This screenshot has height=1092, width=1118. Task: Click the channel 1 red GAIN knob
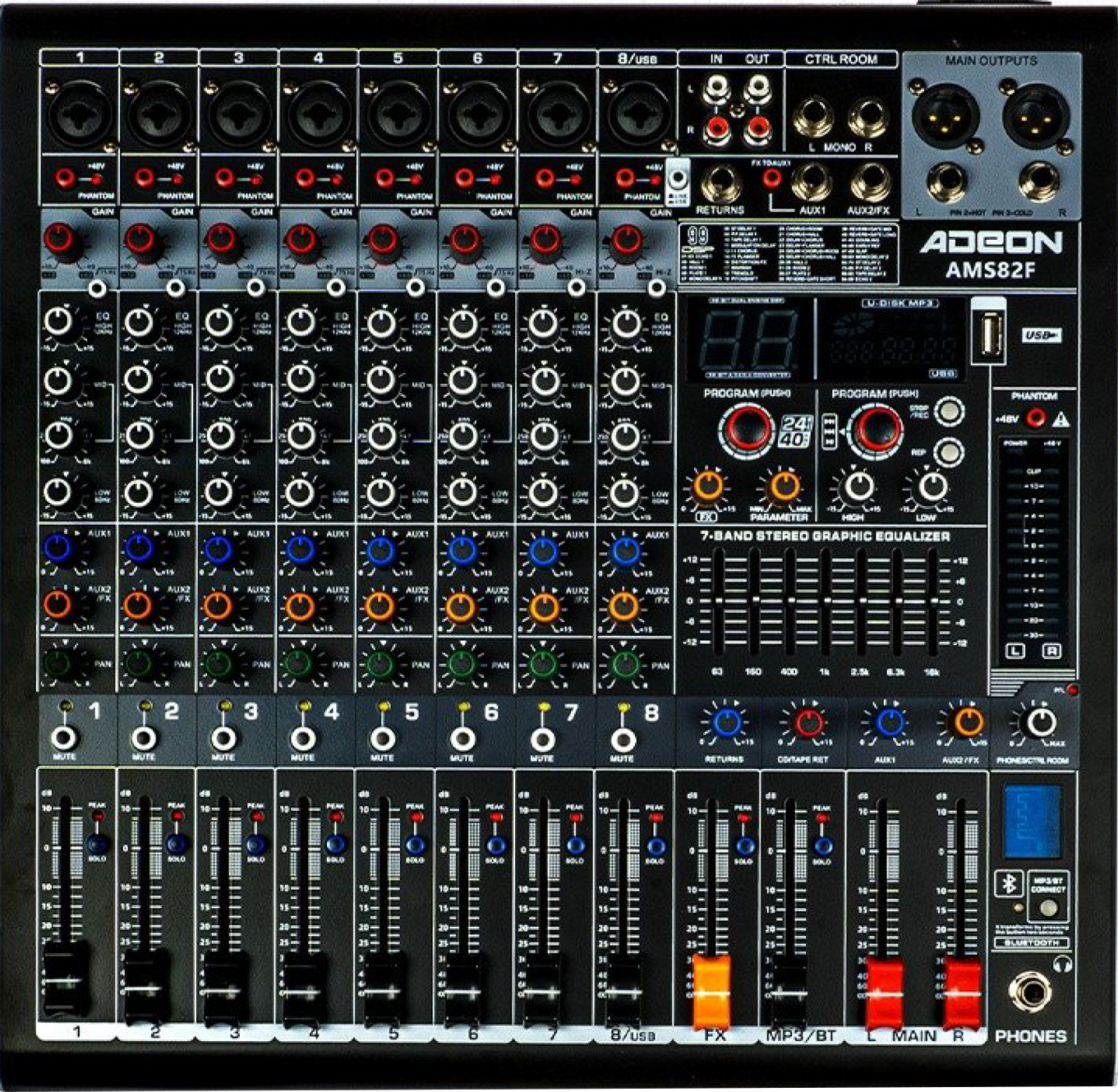pyautogui.click(x=60, y=240)
